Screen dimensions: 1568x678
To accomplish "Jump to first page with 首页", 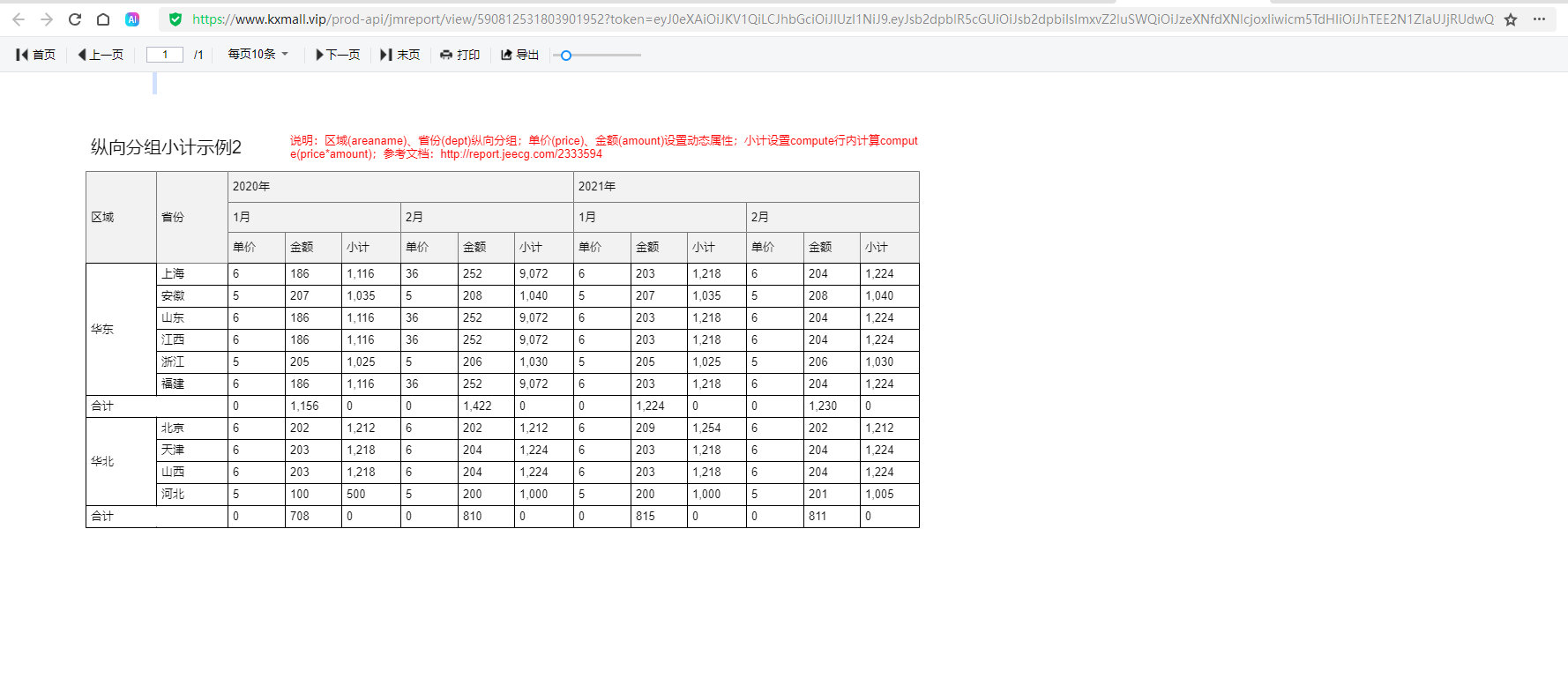I will pos(36,55).
